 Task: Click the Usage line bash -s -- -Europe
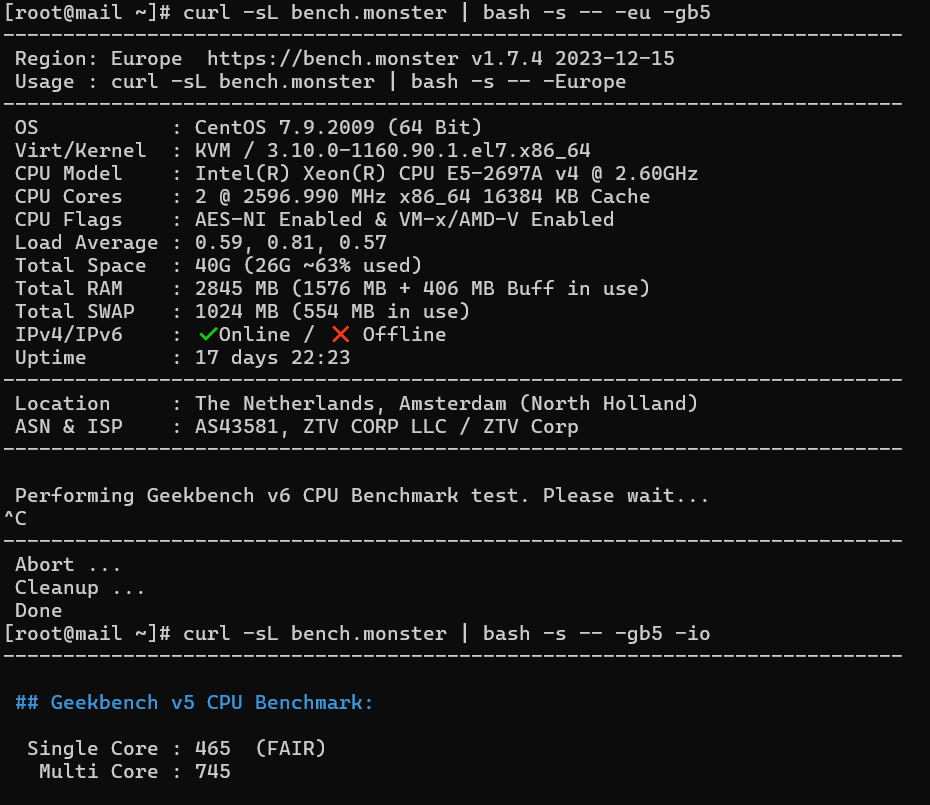tap(518, 82)
